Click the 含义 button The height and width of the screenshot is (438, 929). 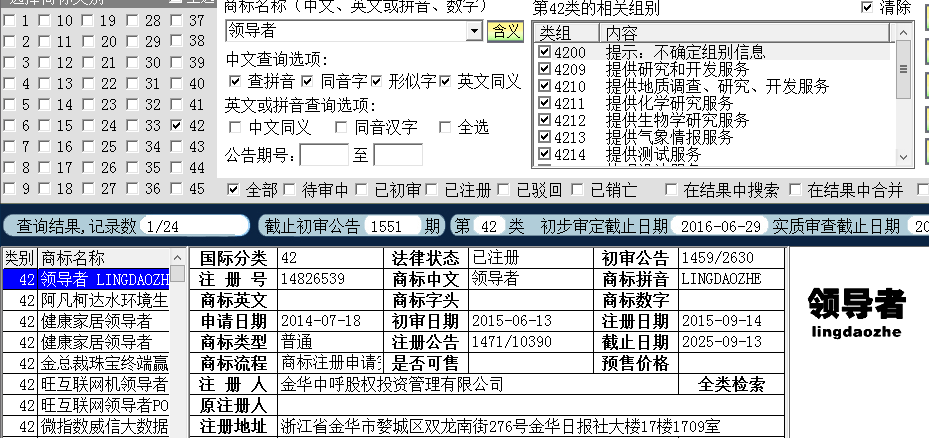coord(505,31)
